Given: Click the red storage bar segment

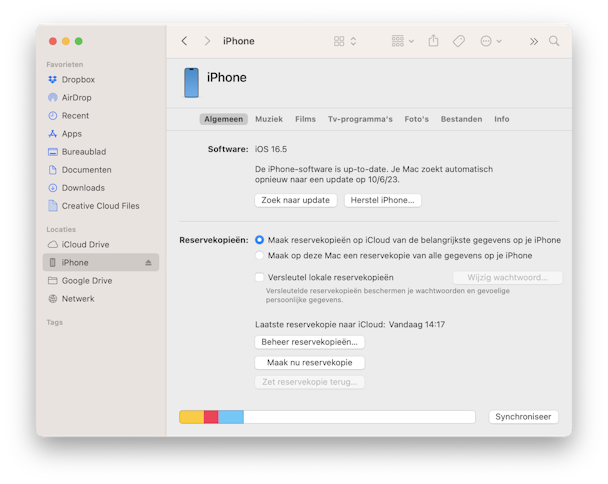Looking at the screenshot, I should [211, 417].
